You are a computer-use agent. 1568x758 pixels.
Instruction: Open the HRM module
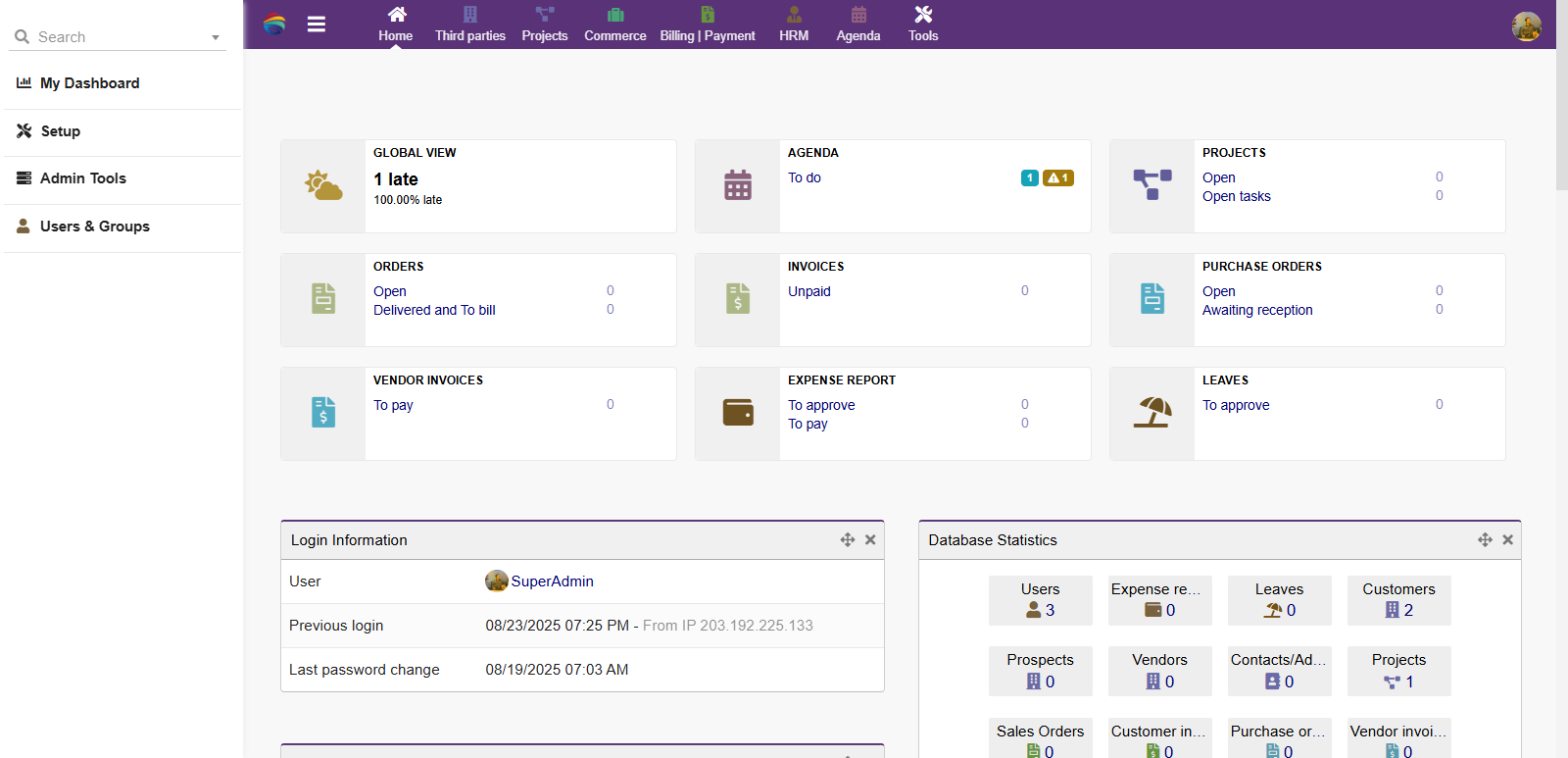(x=794, y=25)
